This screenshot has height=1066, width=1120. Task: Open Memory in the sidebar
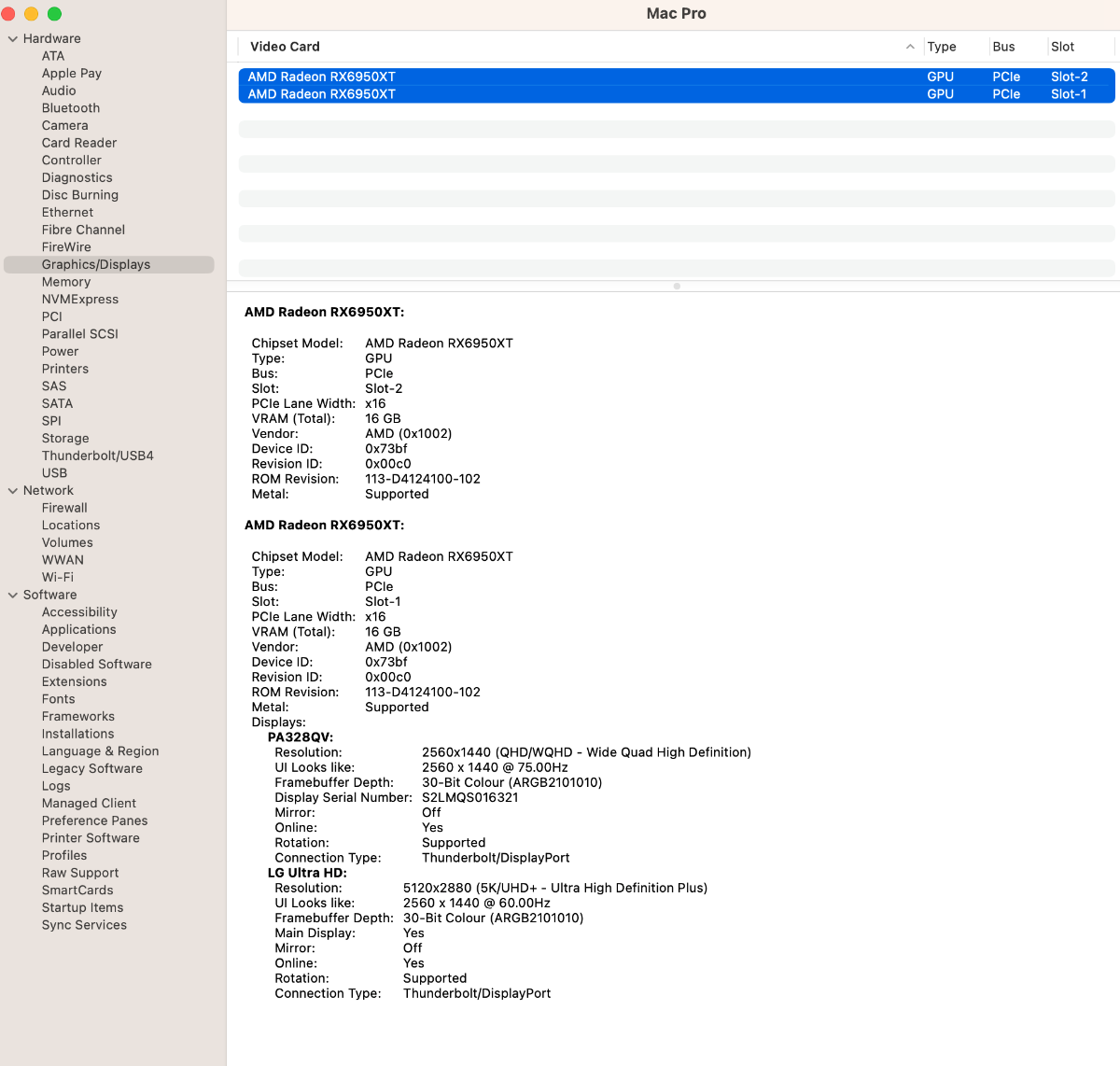point(66,282)
